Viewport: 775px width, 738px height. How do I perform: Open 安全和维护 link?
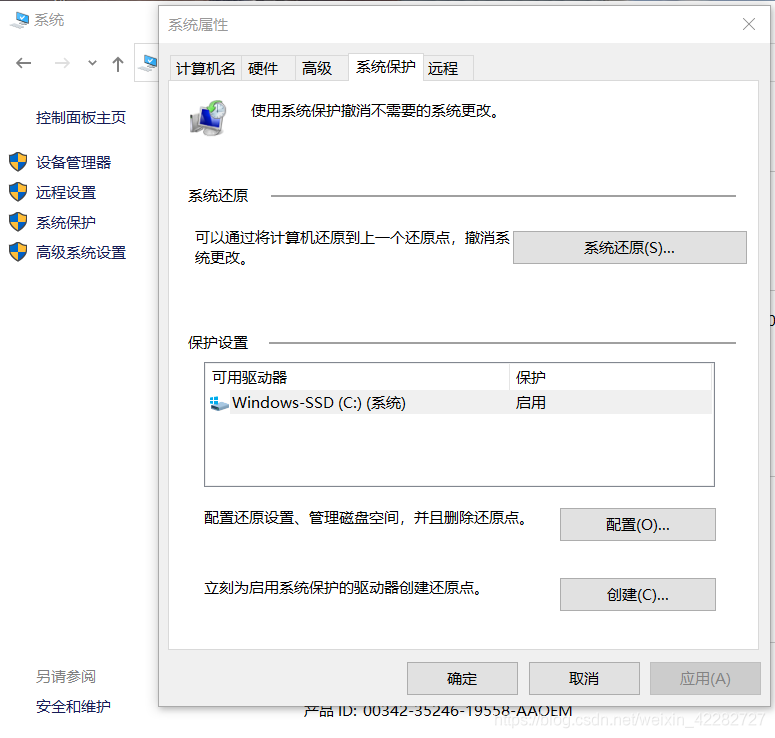pos(73,706)
